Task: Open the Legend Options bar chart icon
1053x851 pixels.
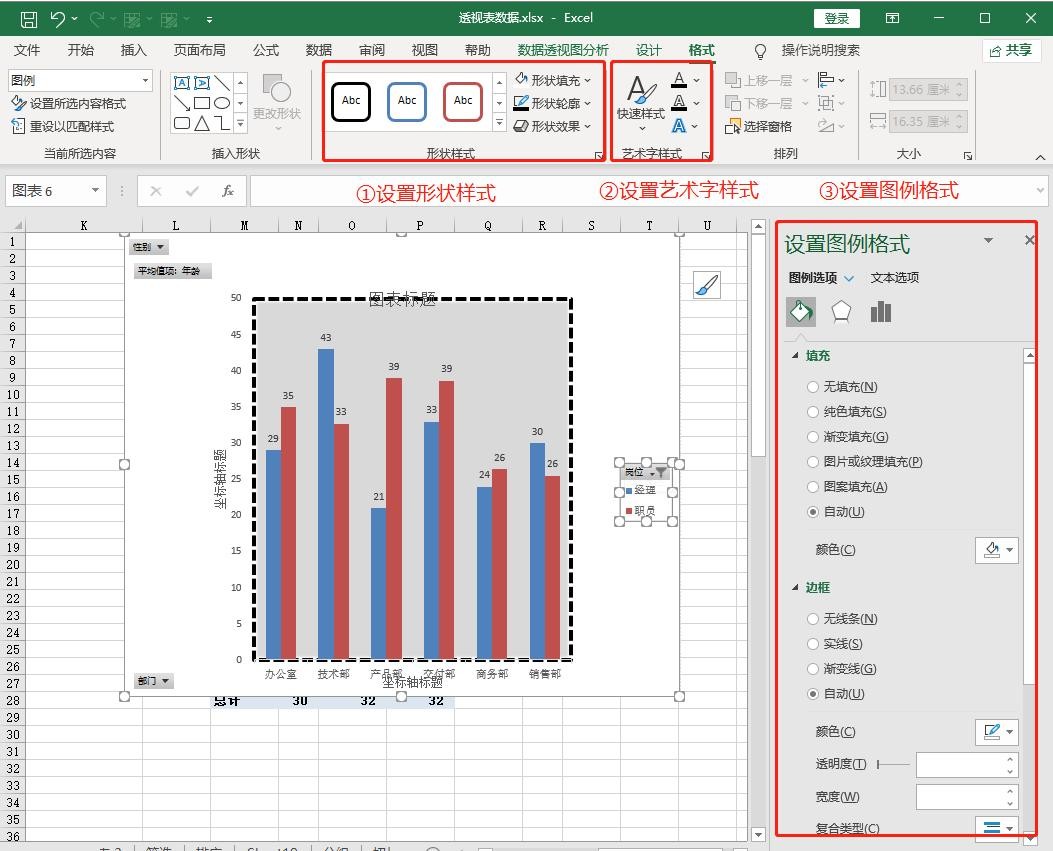Action: pos(880,312)
